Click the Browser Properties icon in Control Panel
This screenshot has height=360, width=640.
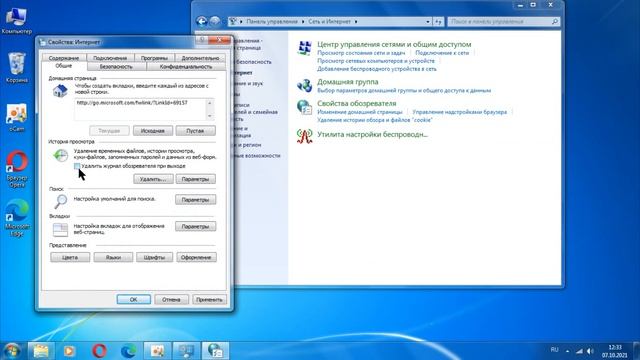(x=304, y=107)
